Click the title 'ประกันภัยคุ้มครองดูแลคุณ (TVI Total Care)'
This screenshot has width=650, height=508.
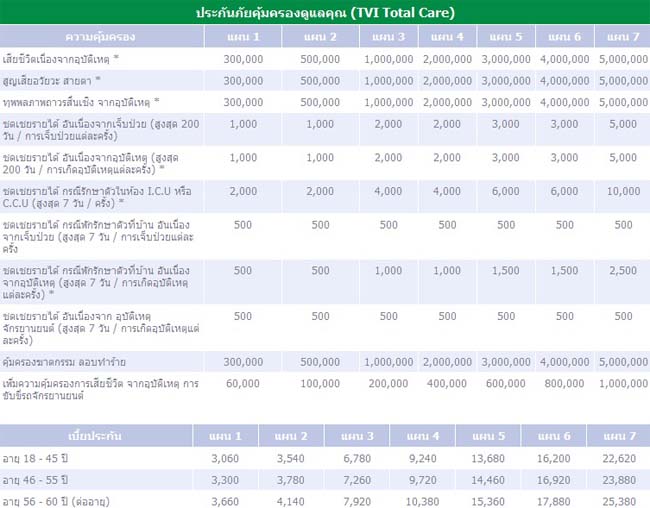(x=325, y=12)
